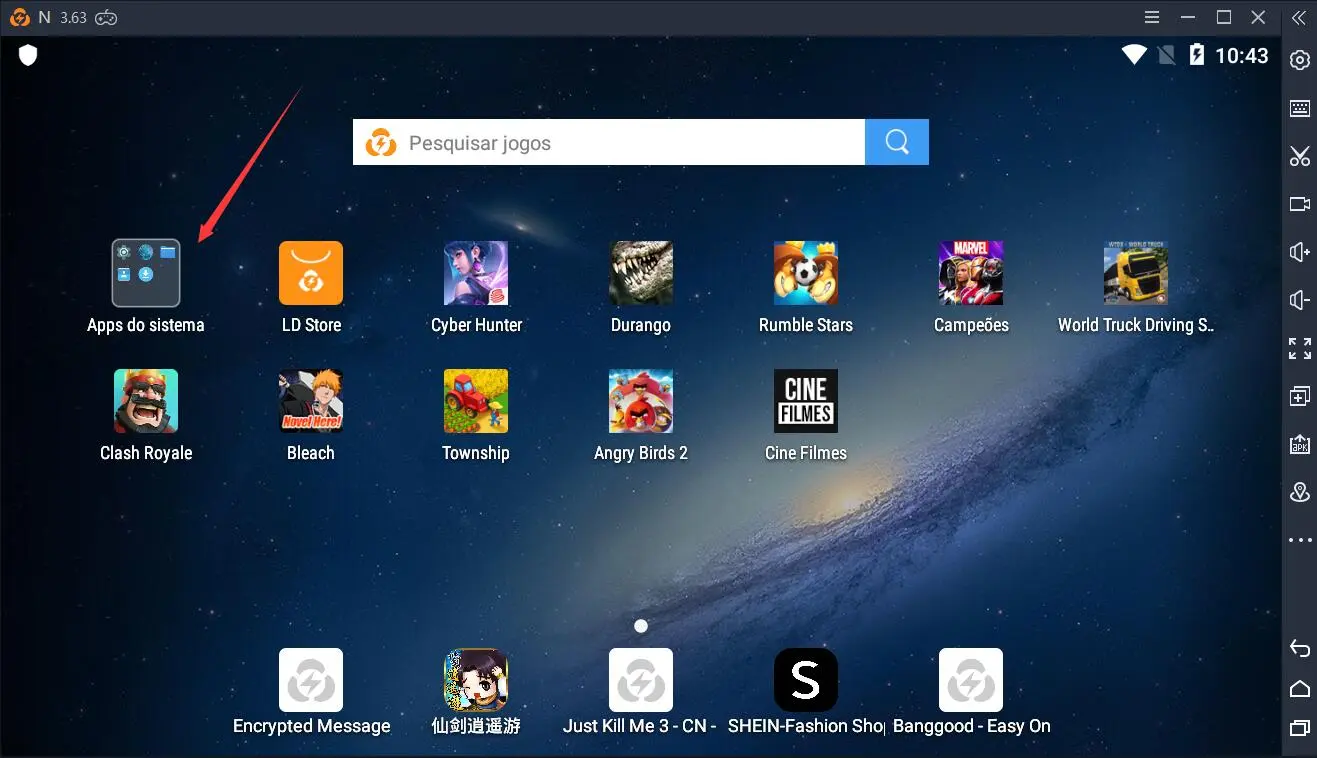Click the battery charging status icon
Screen dimensions: 1317x758
(x=1197, y=55)
